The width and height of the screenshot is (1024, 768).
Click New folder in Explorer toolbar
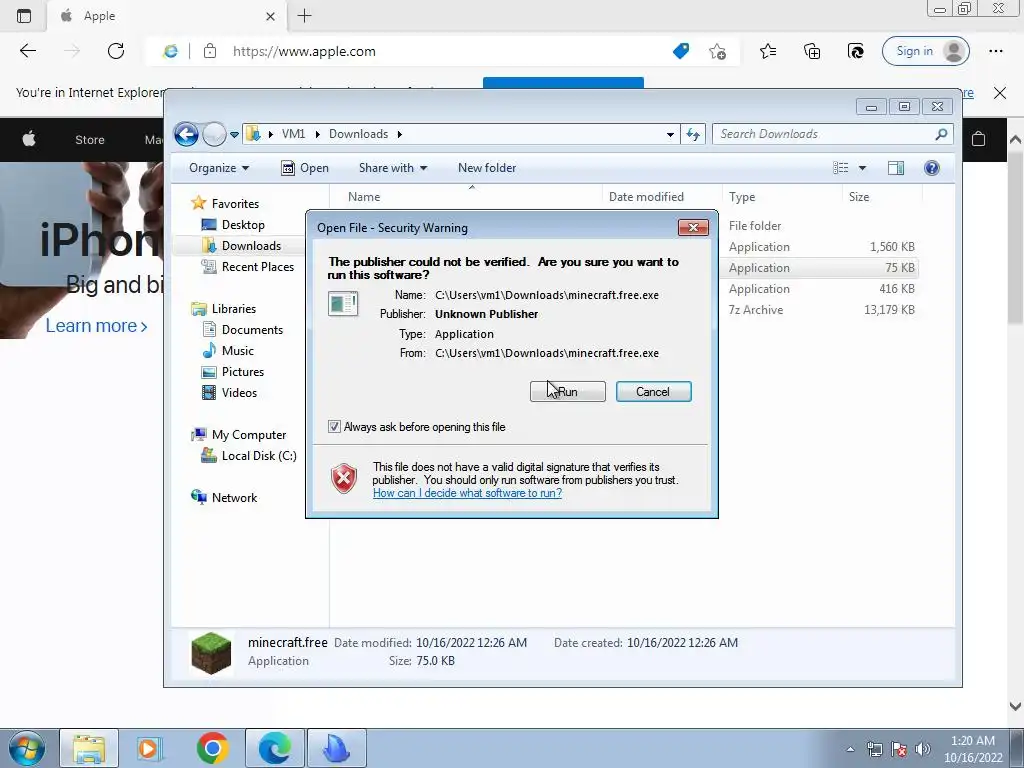point(487,168)
